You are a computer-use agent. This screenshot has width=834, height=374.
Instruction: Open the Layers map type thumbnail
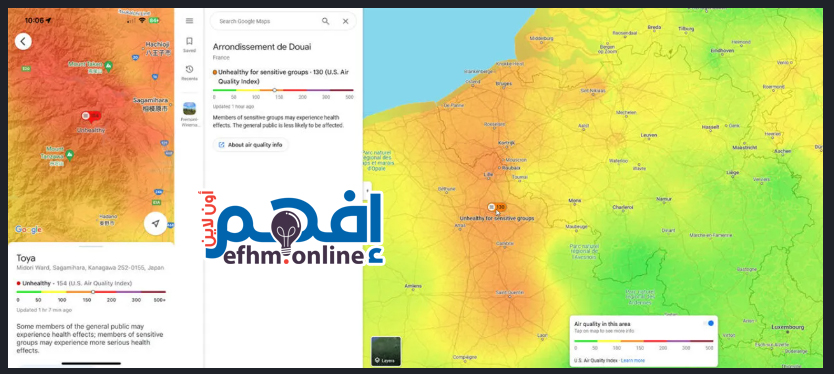(x=386, y=351)
